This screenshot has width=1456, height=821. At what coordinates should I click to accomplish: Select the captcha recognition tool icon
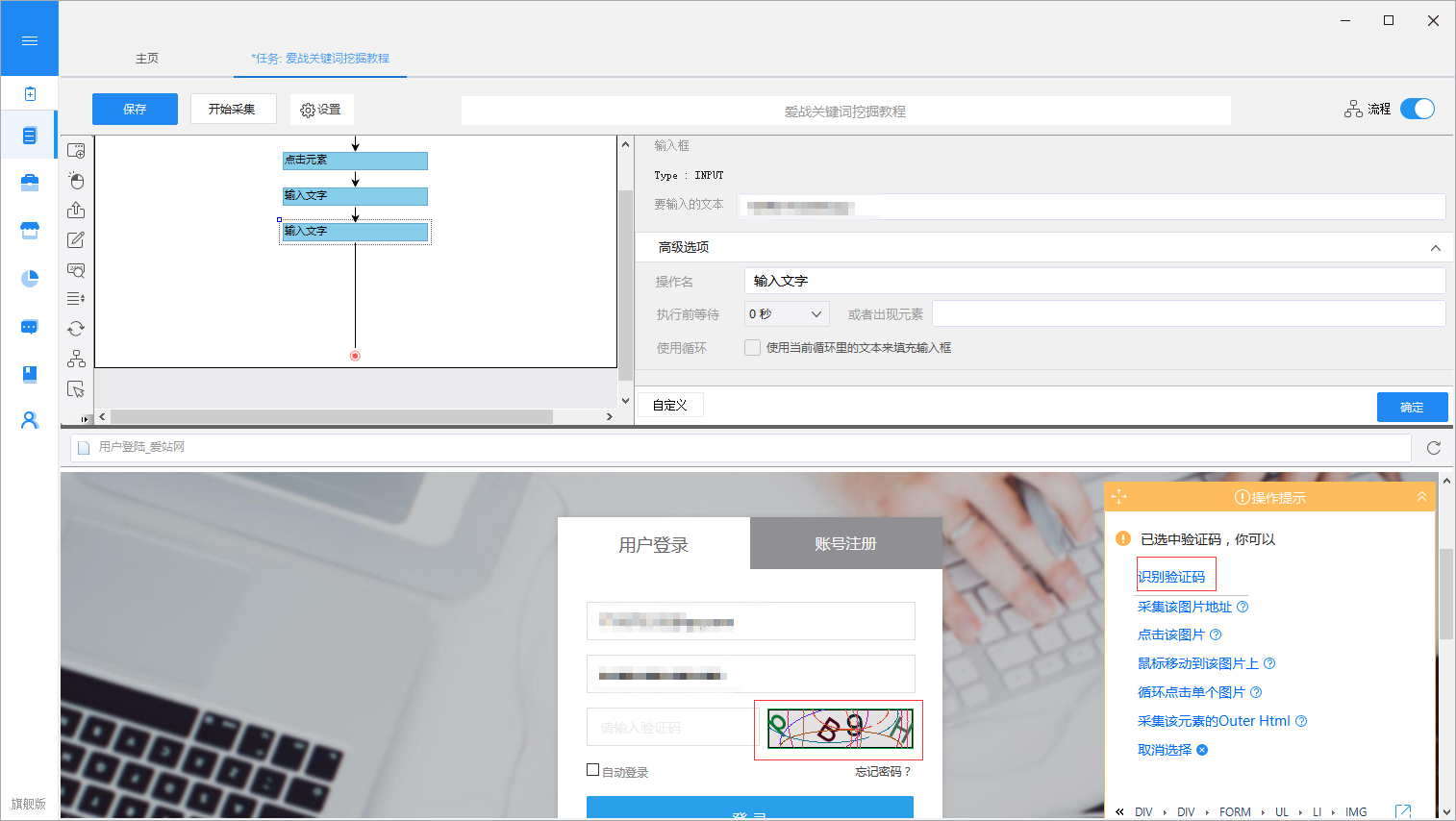pos(76,269)
